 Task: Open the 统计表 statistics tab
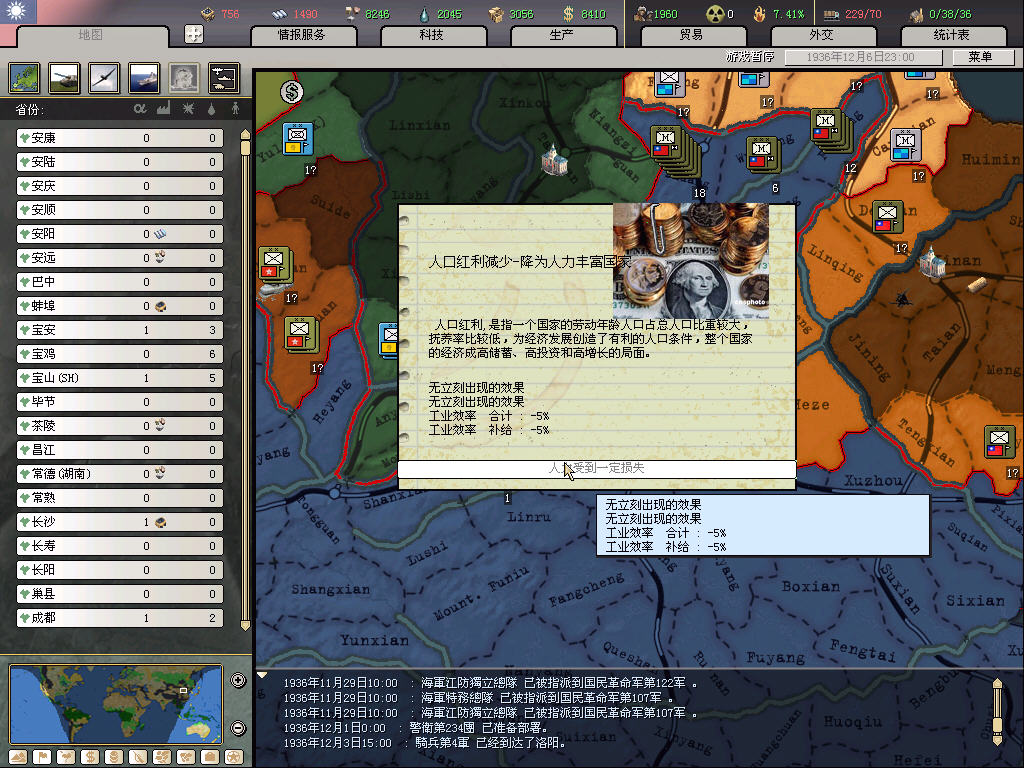952,35
